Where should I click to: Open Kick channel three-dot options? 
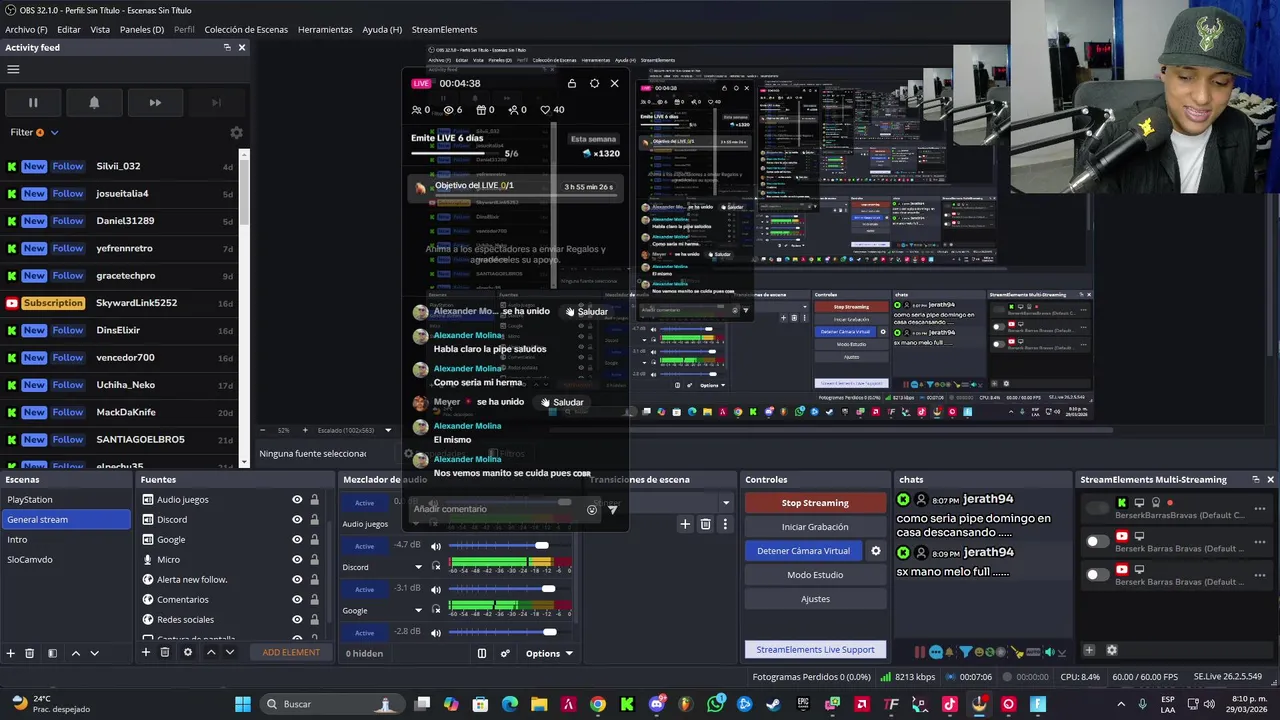click(1260, 508)
